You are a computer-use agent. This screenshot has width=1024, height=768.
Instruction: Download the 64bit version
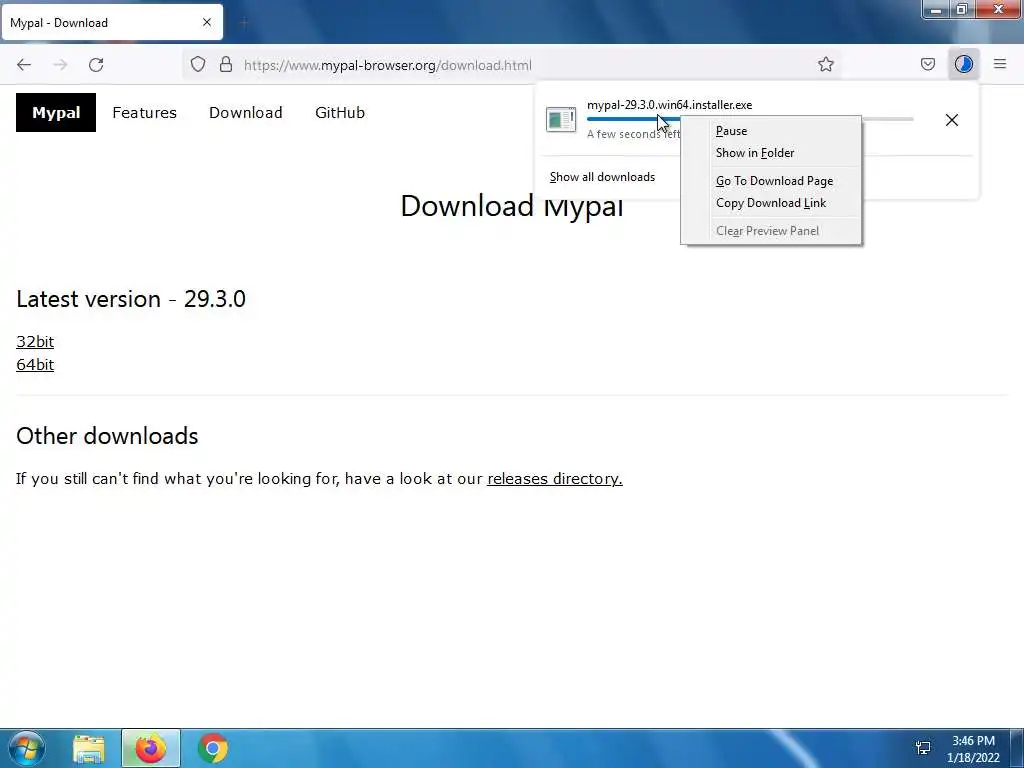(x=35, y=364)
